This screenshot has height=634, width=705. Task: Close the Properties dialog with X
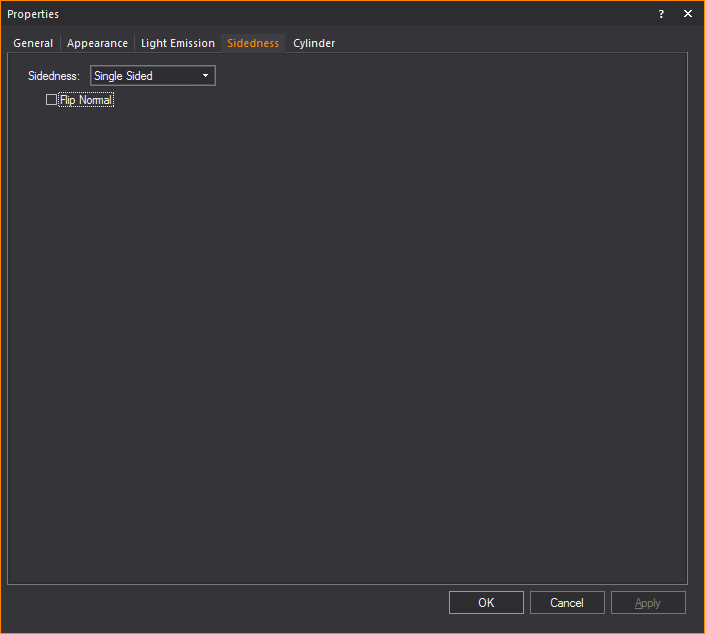(688, 14)
